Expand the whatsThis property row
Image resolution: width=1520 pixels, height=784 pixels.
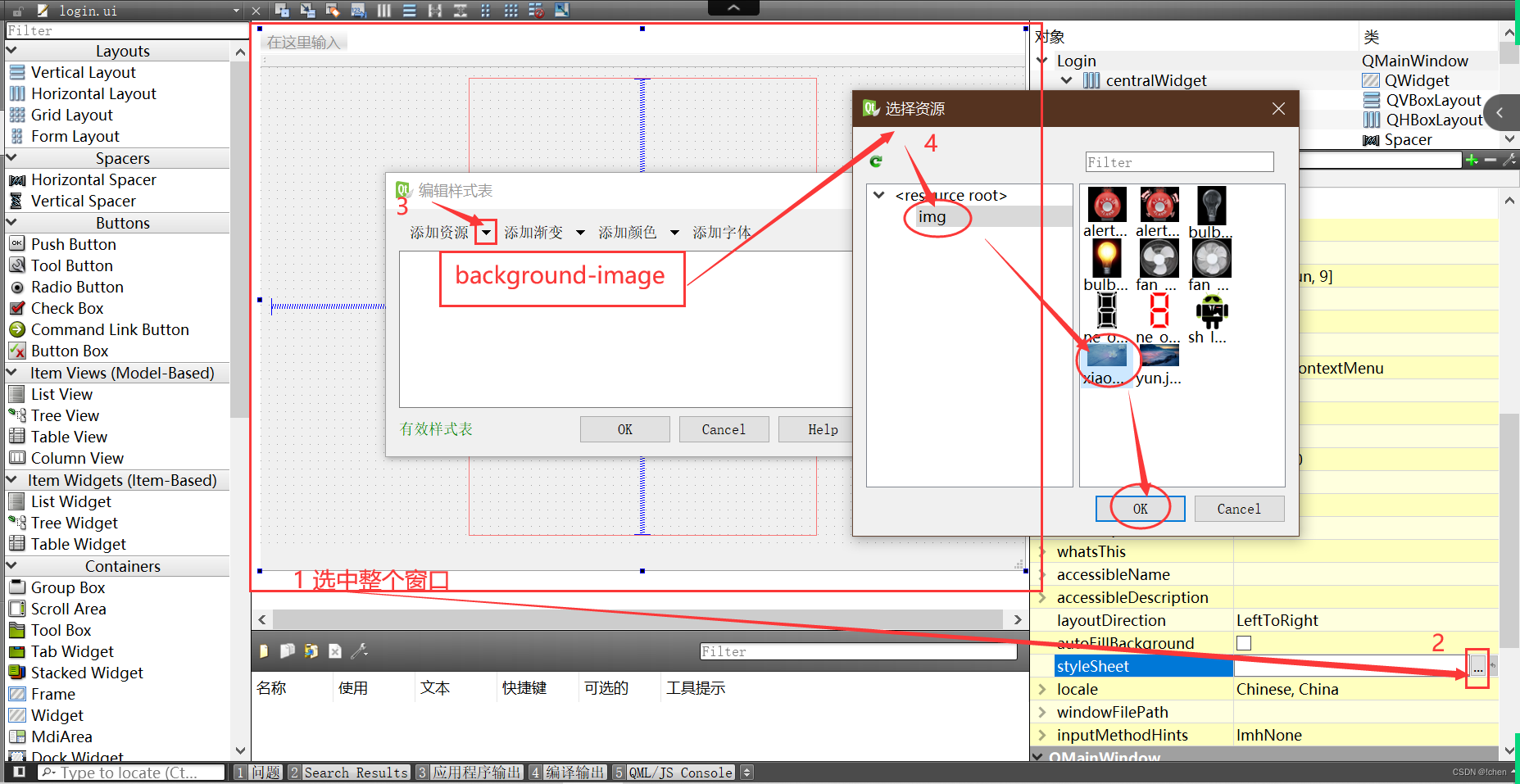tap(1042, 551)
